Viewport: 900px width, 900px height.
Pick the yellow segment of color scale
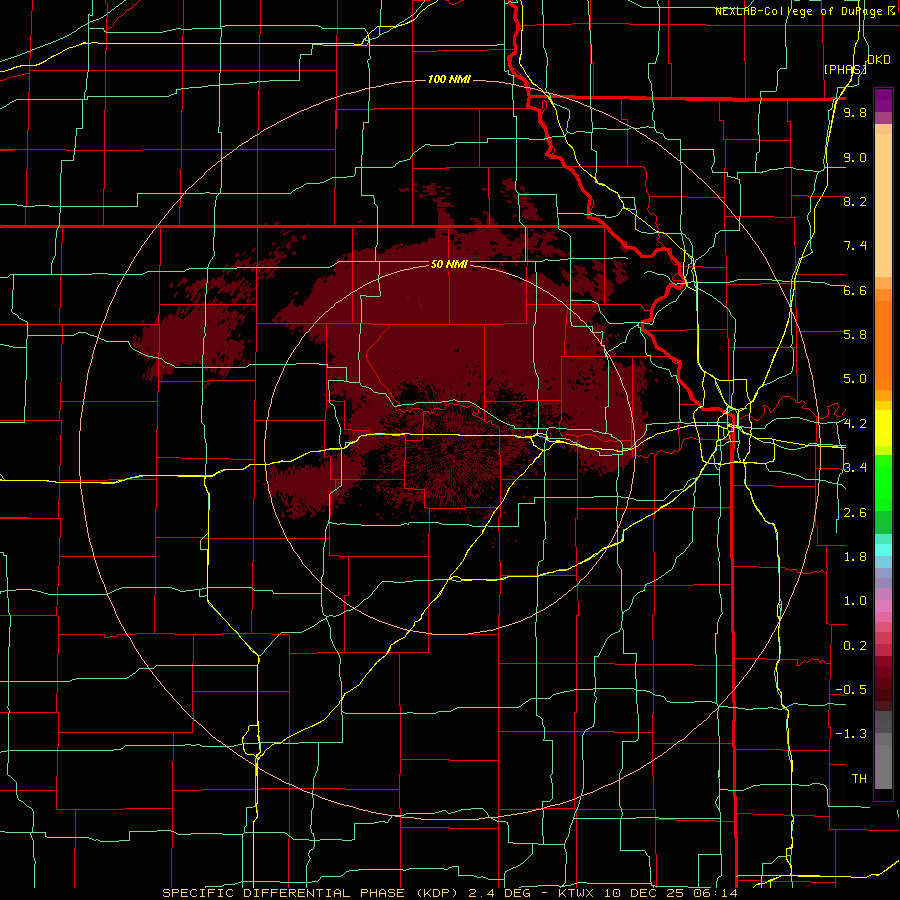pyautogui.click(x=883, y=427)
